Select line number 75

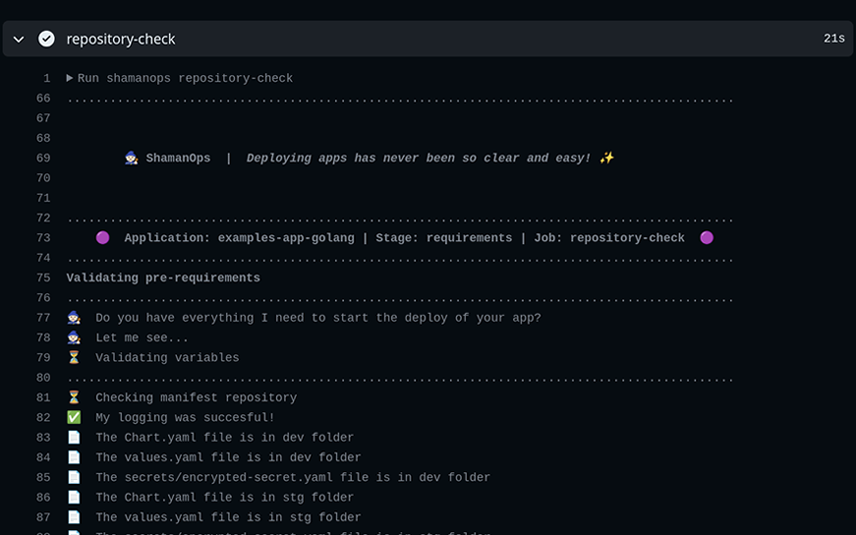coord(43,278)
